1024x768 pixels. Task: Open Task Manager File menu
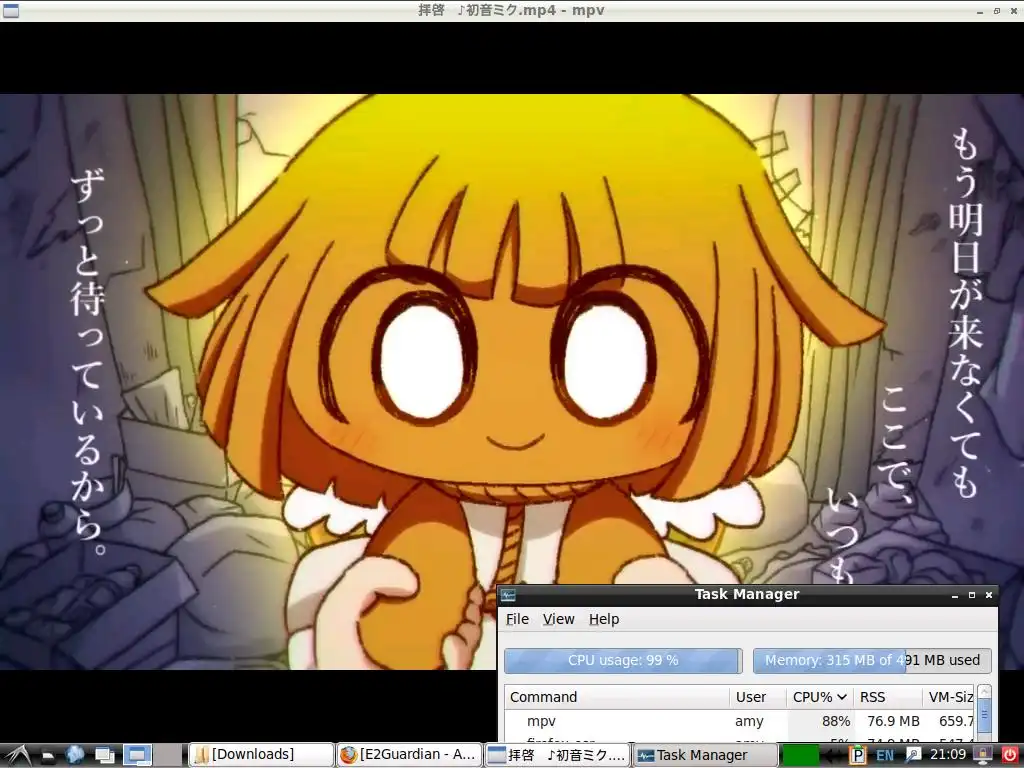(x=517, y=619)
